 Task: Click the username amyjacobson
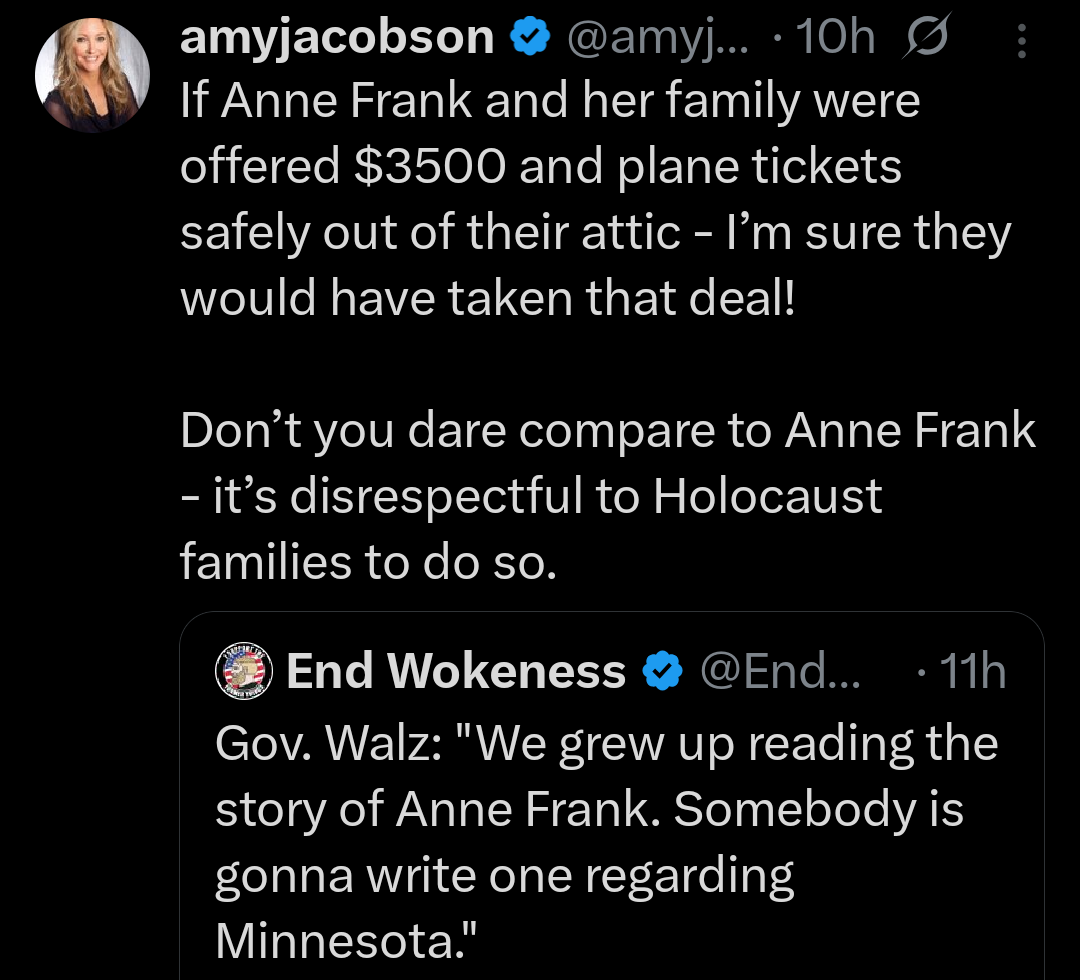pyautogui.click(x=335, y=36)
